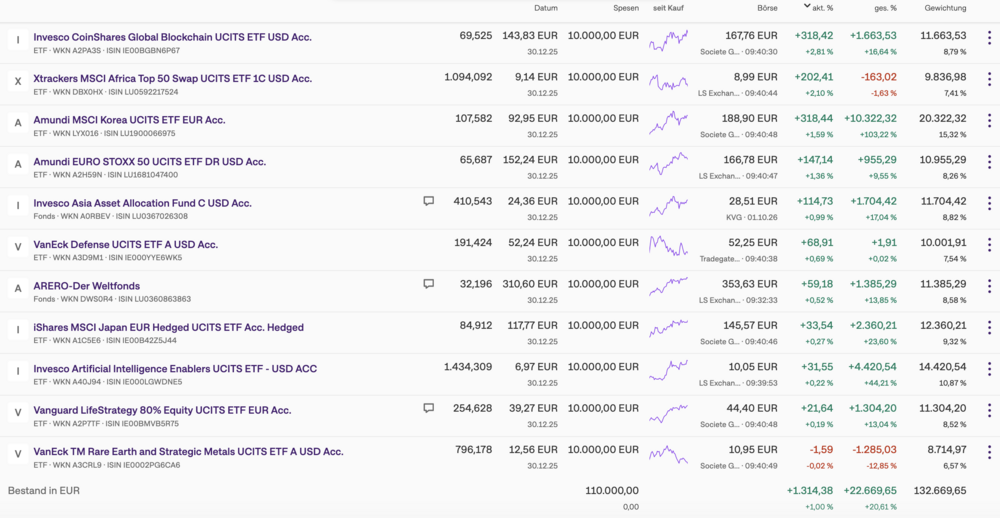Click the sparkline chart for Invesco CoinShares Blockchain

coord(668,41)
